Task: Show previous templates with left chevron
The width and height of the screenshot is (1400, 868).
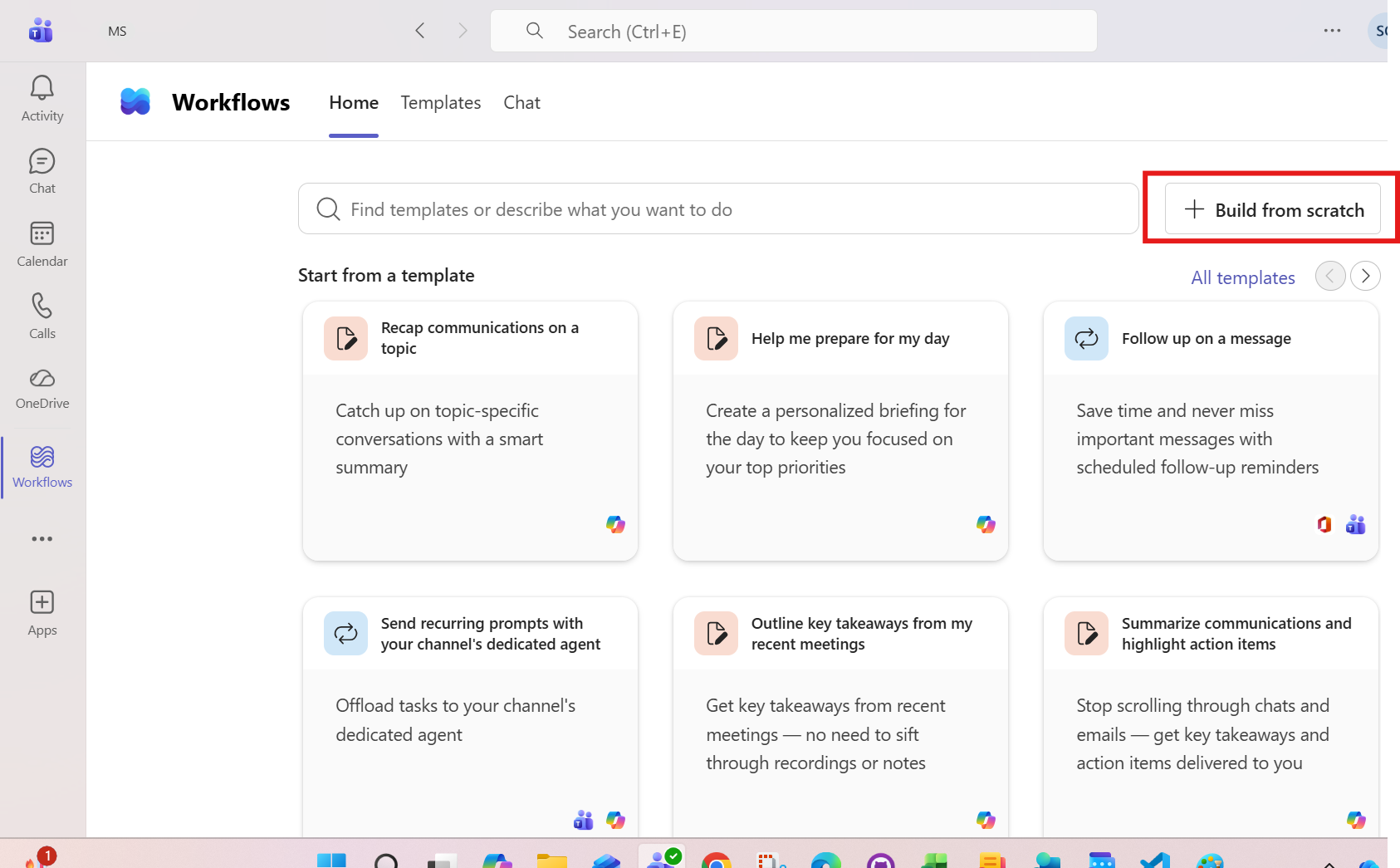Action: click(1330, 276)
